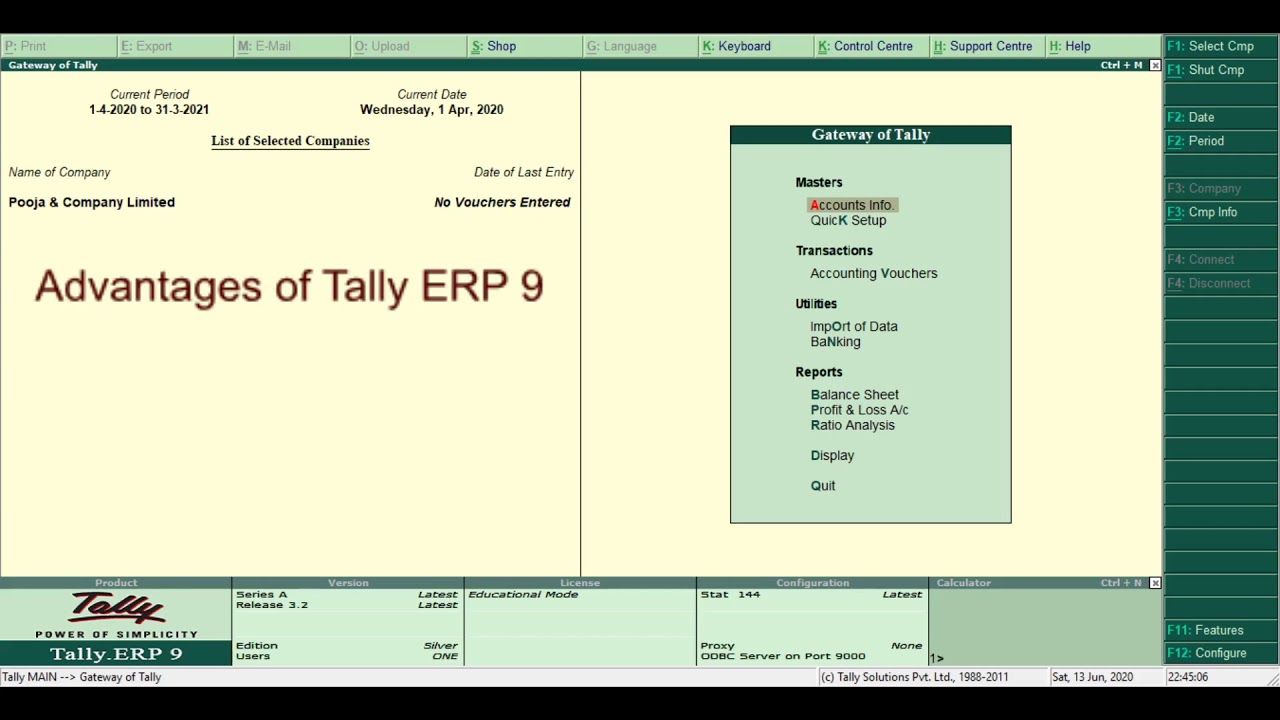Click F11: Features button
This screenshot has height=720, width=1280.
(1221, 630)
